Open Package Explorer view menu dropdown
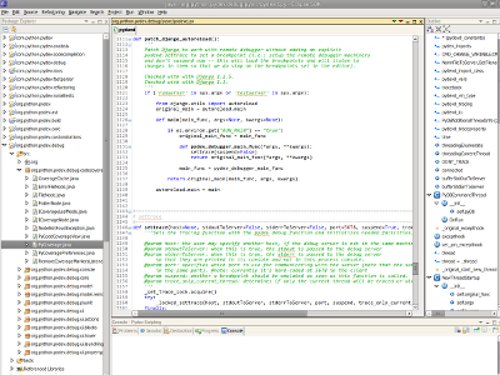 (86, 21)
